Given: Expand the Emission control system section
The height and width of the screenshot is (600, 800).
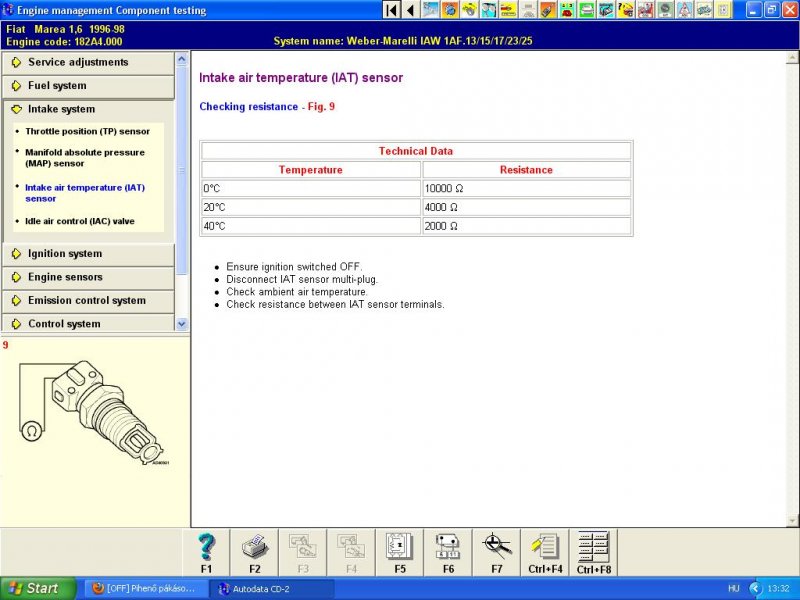Looking at the screenshot, I should coord(88,301).
